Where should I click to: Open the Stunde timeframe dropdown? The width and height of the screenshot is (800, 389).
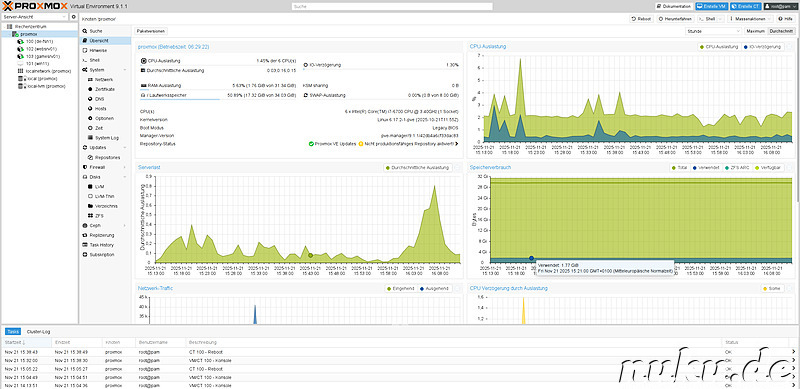pyautogui.click(x=713, y=31)
